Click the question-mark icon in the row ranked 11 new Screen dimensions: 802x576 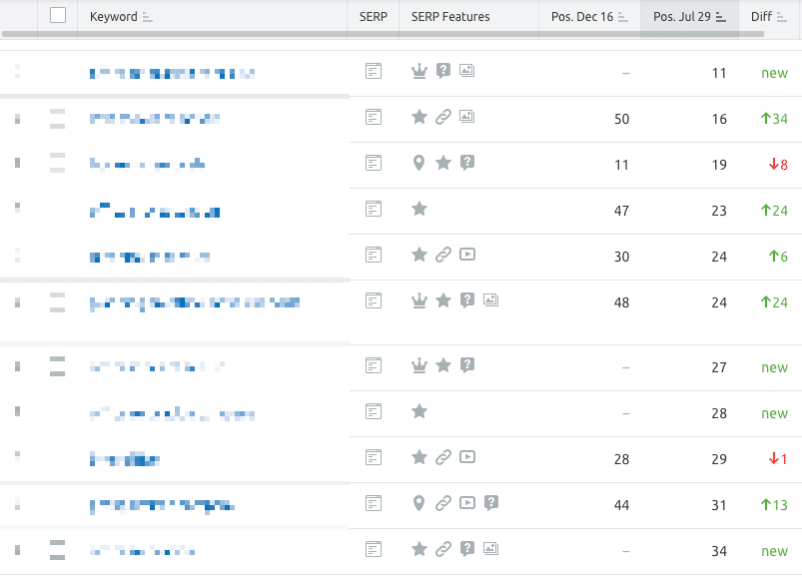tap(443, 71)
